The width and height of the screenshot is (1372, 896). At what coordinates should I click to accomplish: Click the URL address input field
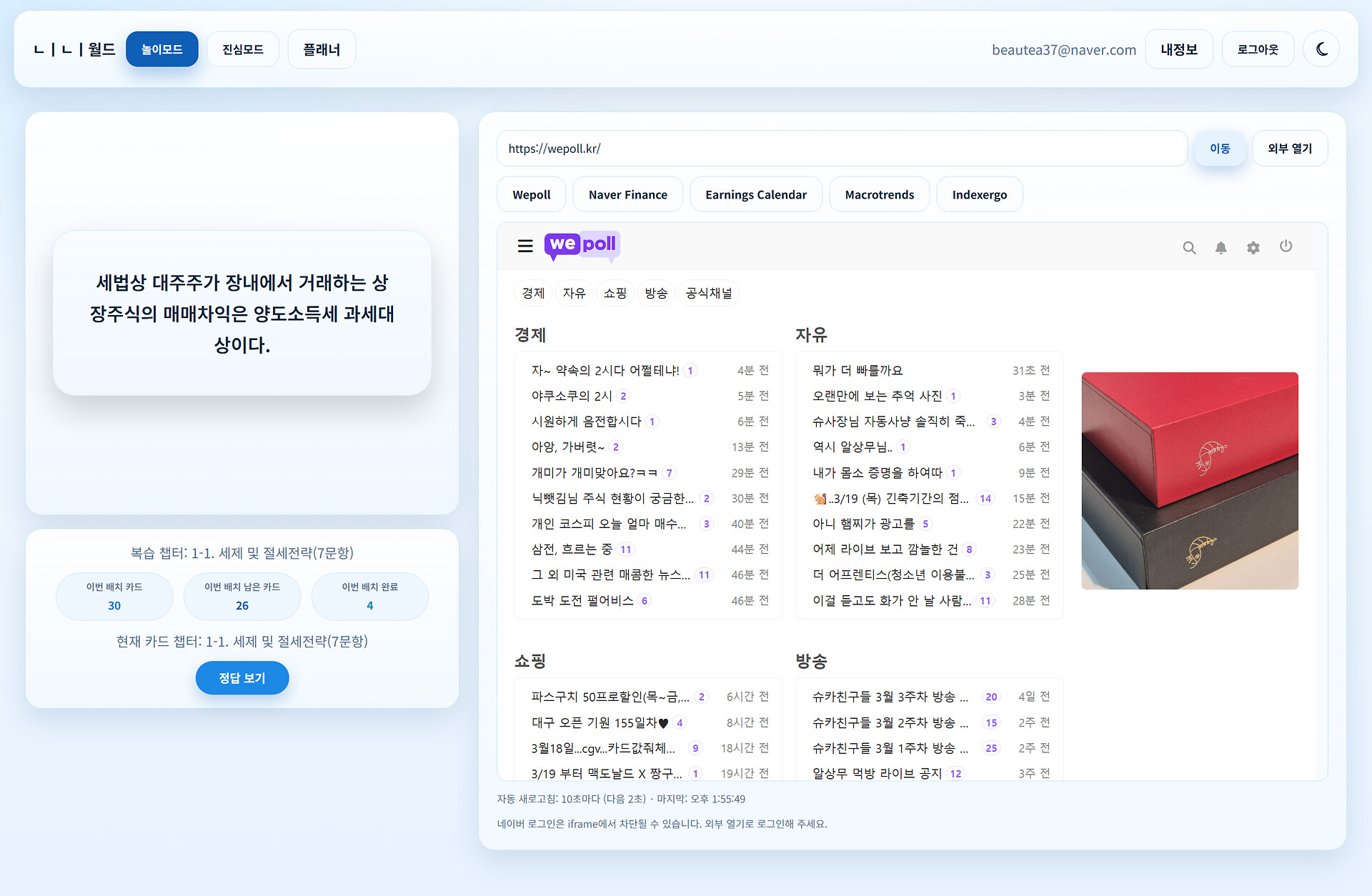tap(842, 149)
